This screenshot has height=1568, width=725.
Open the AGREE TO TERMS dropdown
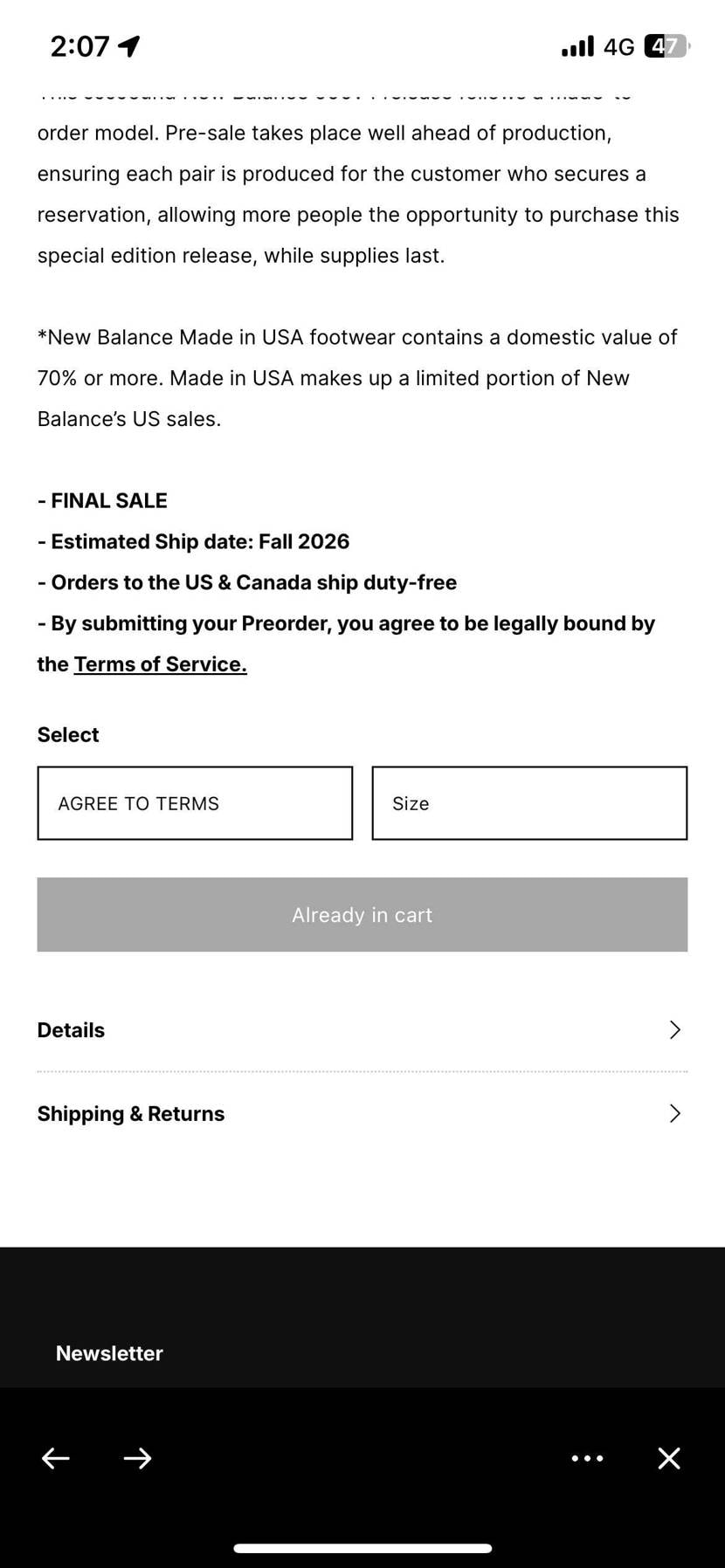(195, 803)
